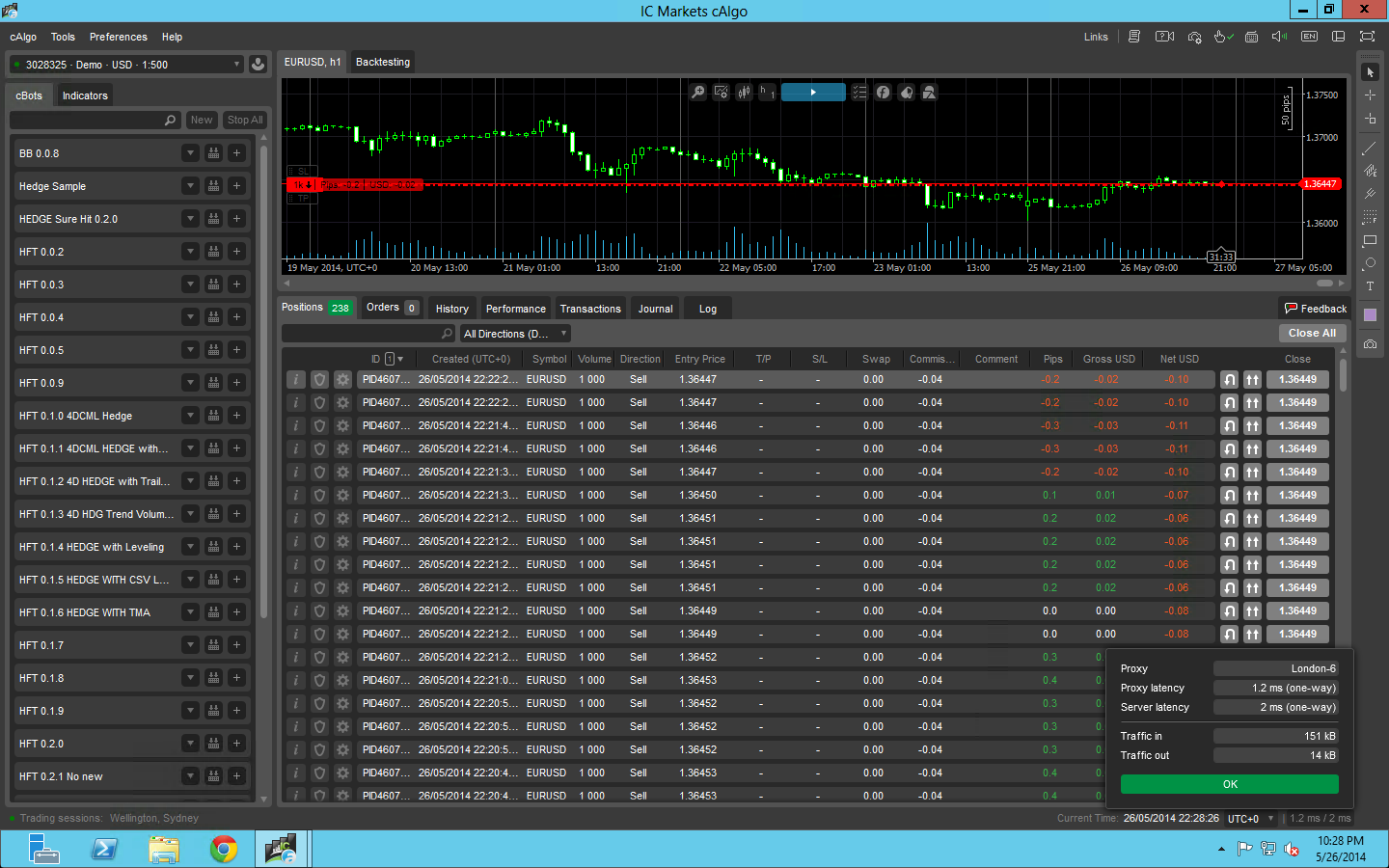The height and width of the screenshot is (868, 1389).
Task: Expand dropdown arrow for HEDGE Sure Hit 0.2.0
Action: (x=190, y=219)
